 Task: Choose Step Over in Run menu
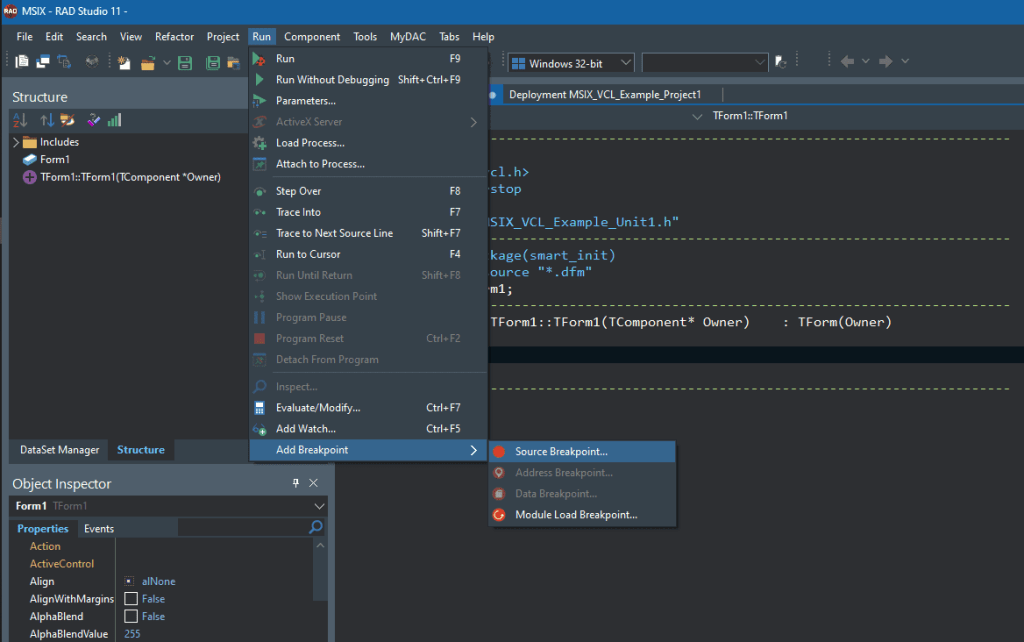tap(368, 191)
